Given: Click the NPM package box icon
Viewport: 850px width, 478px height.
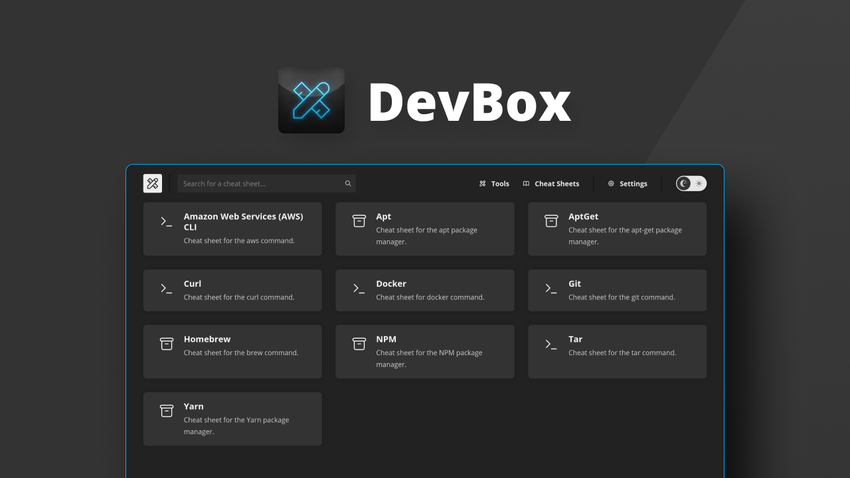Looking at the screenshot, I should [x=359, y=344].
